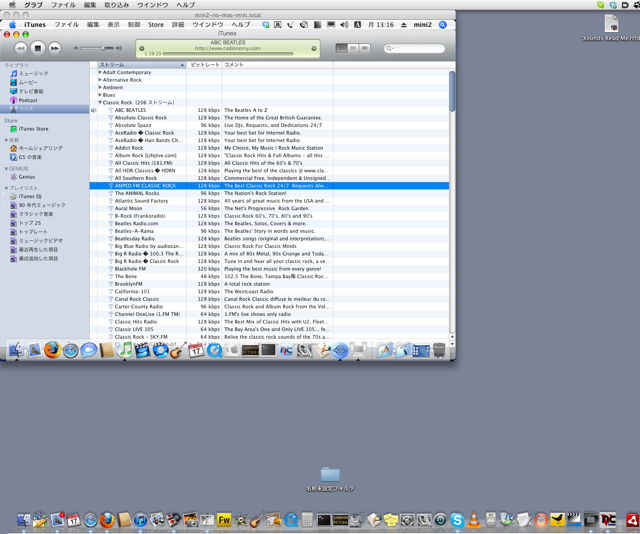
Task: Click iTunes icon in the remote dock
Action: 124,350
